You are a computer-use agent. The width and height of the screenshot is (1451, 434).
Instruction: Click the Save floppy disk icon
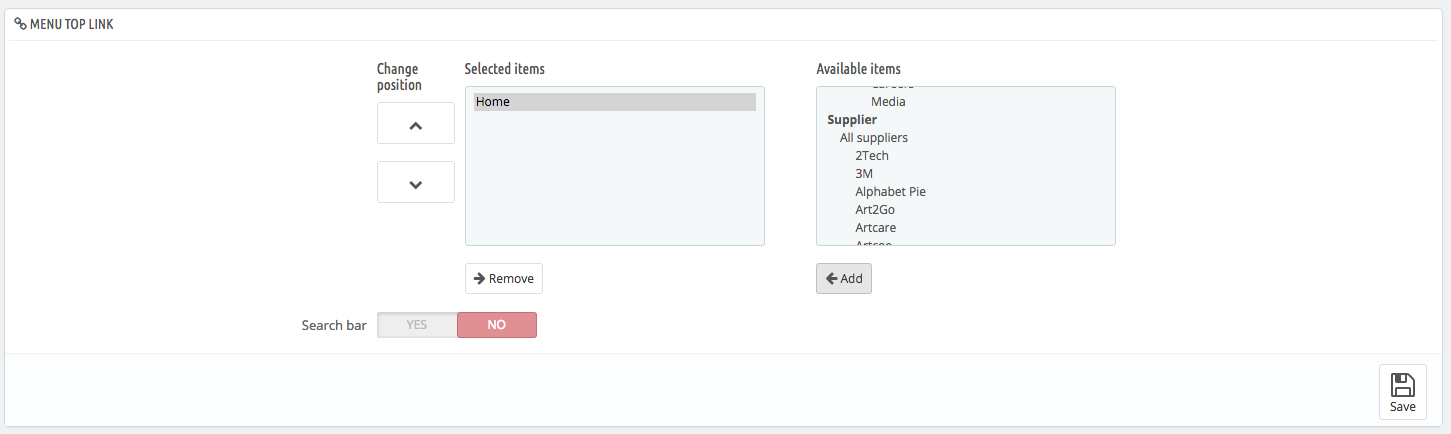pyautogui.click(x=1402, y=385)
